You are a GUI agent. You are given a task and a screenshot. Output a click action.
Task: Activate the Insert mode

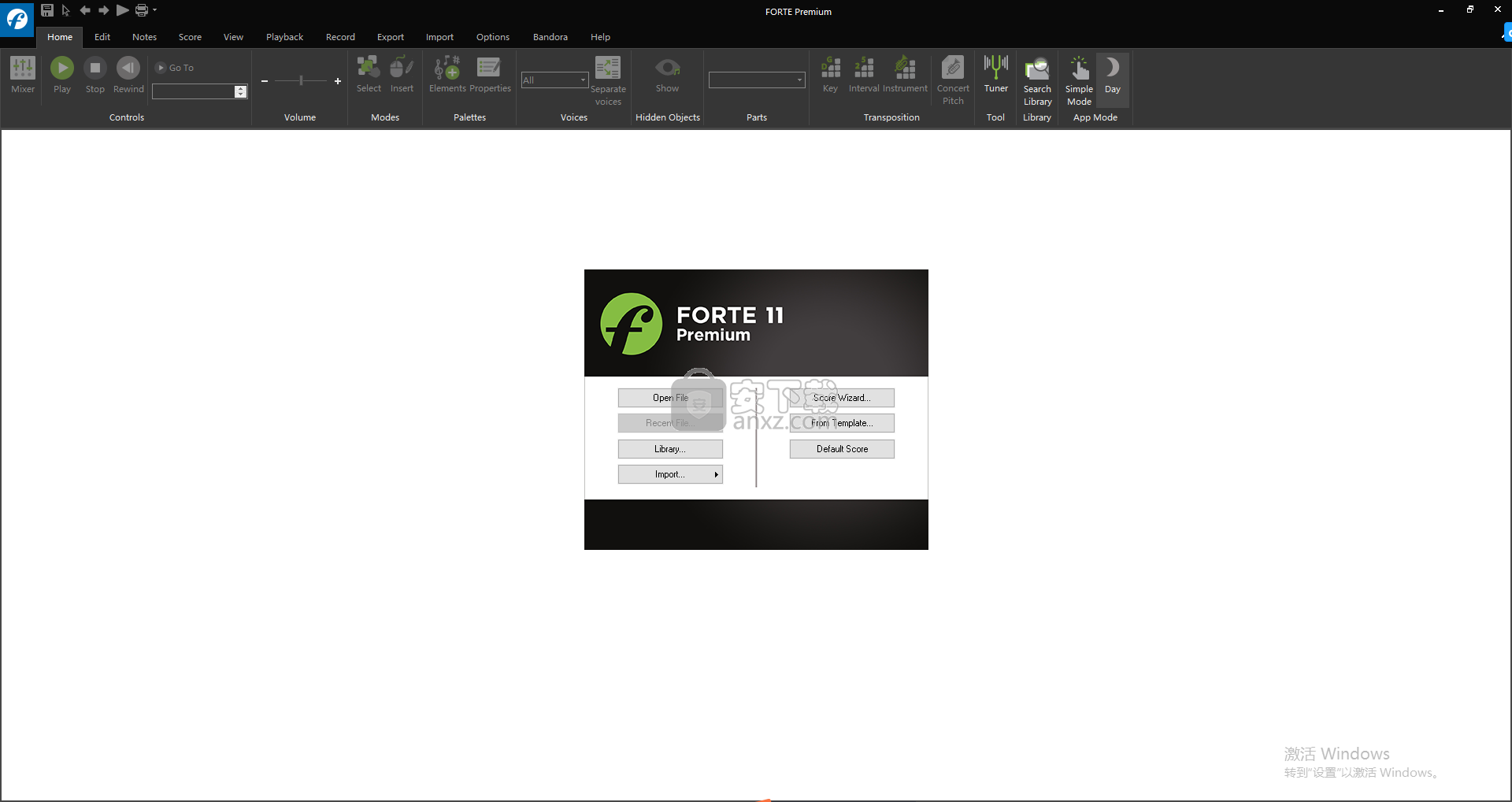pos(402,75)
